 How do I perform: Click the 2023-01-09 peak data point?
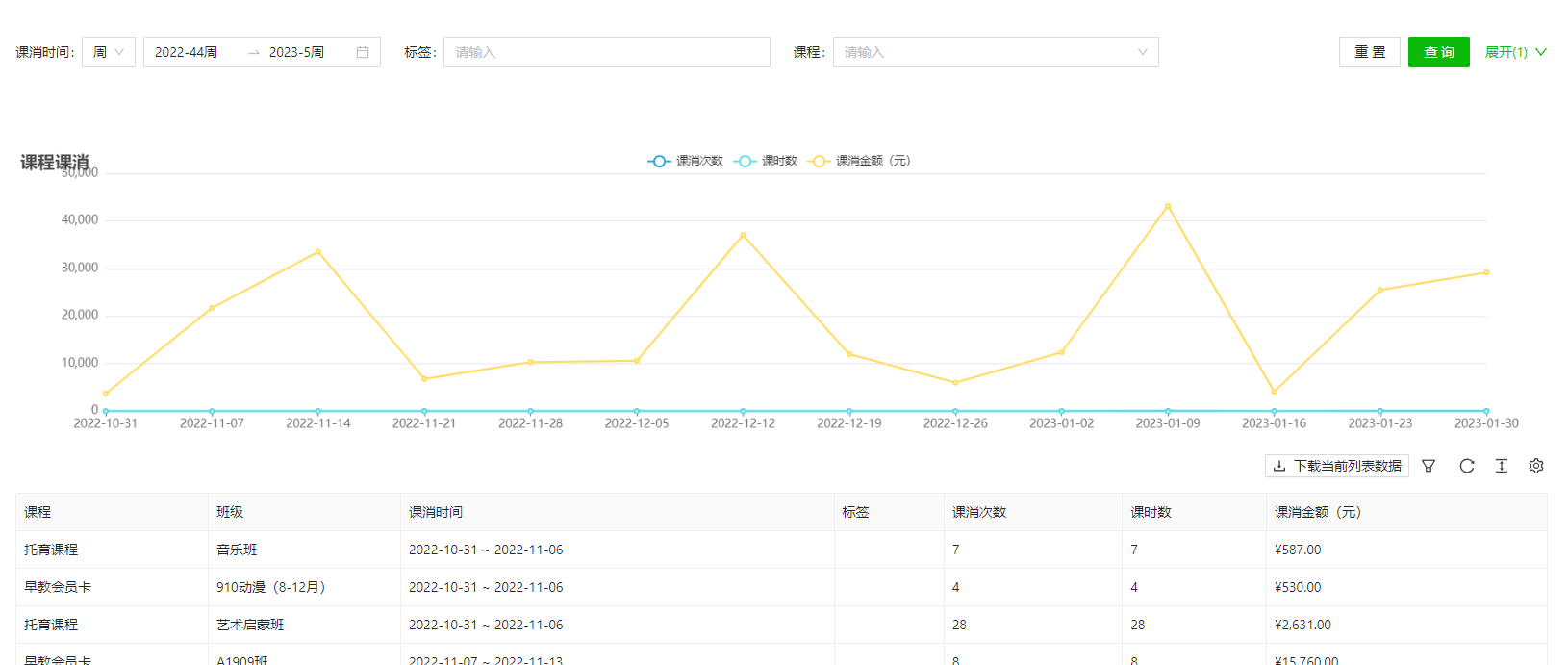point(1168,206)
